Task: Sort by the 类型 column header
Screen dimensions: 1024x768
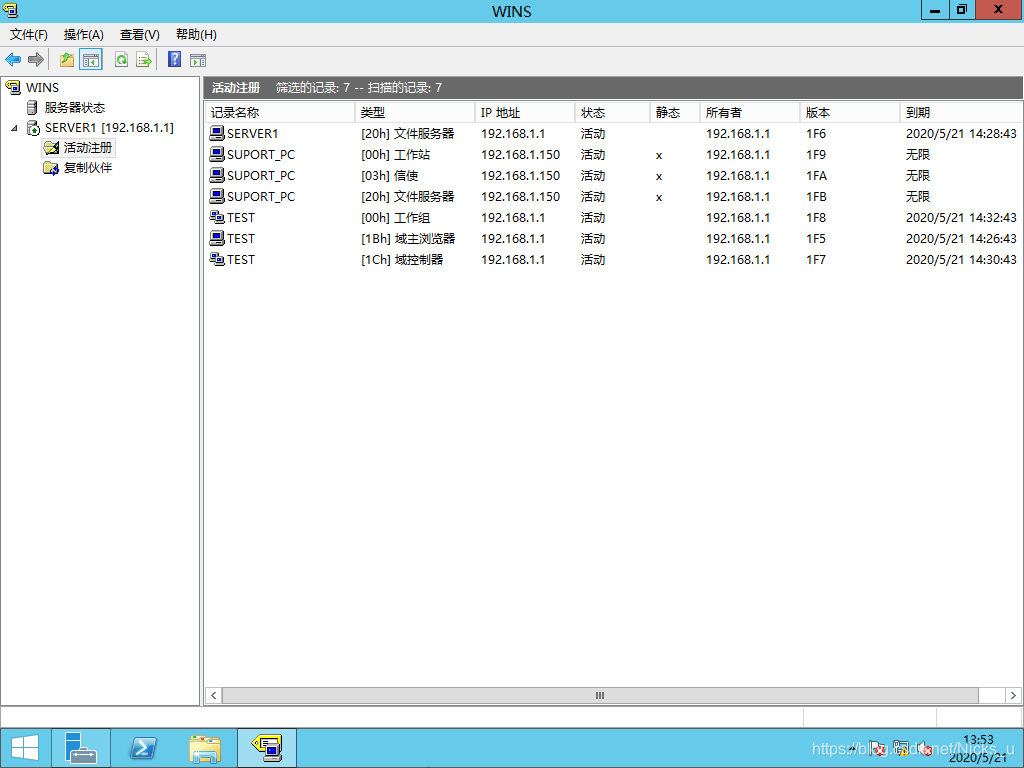Action: coord(415,112)
